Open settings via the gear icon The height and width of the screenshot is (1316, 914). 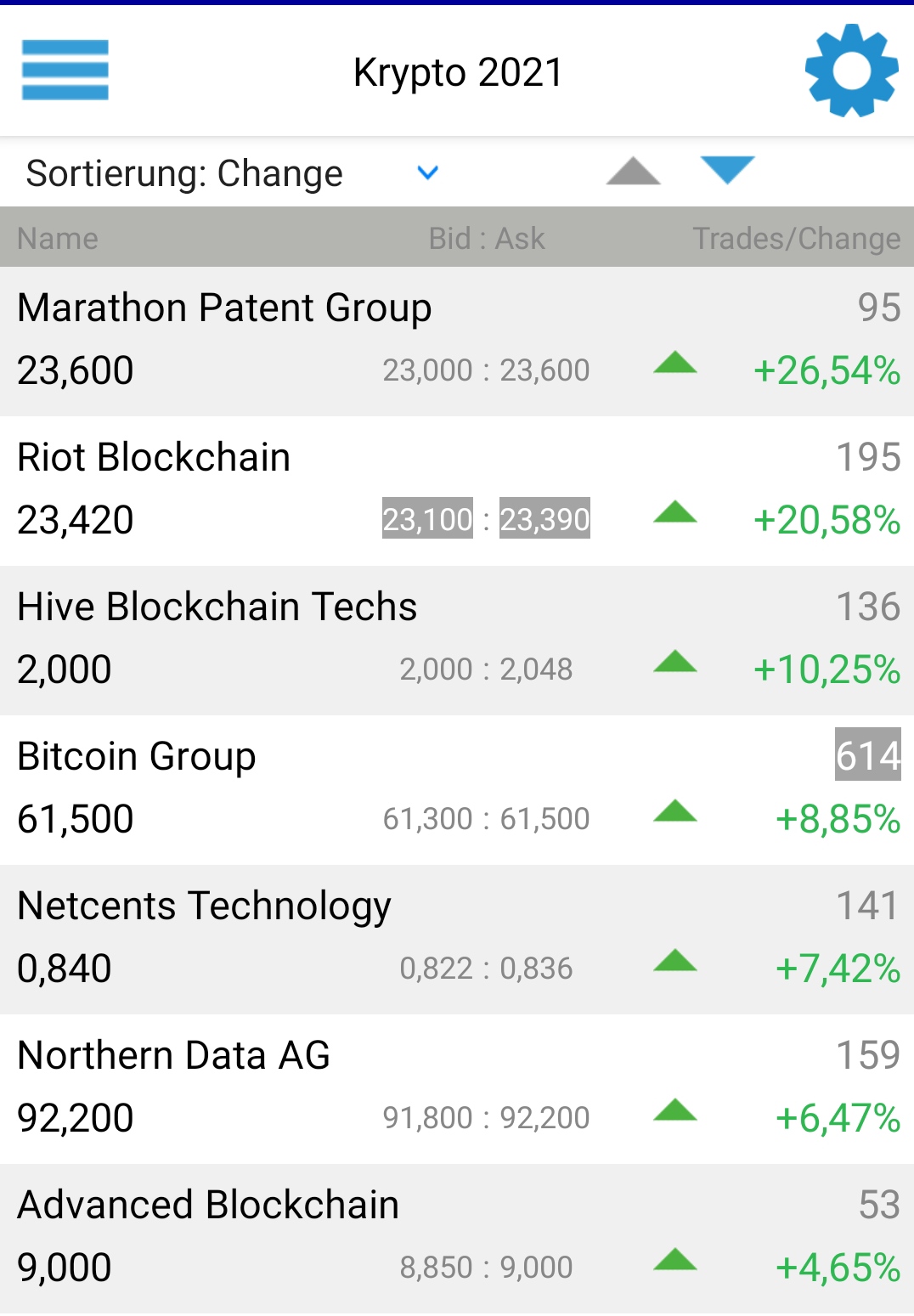(x=851, y=71)
